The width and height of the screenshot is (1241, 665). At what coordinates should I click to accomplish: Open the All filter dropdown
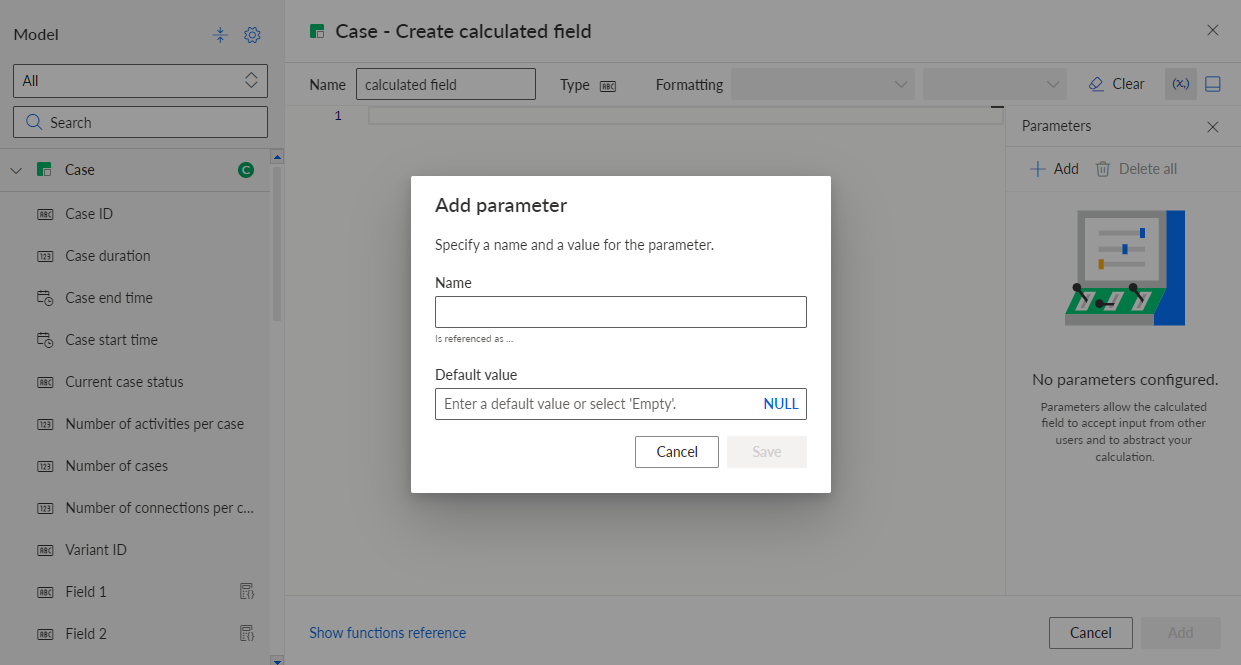[140, 81]
